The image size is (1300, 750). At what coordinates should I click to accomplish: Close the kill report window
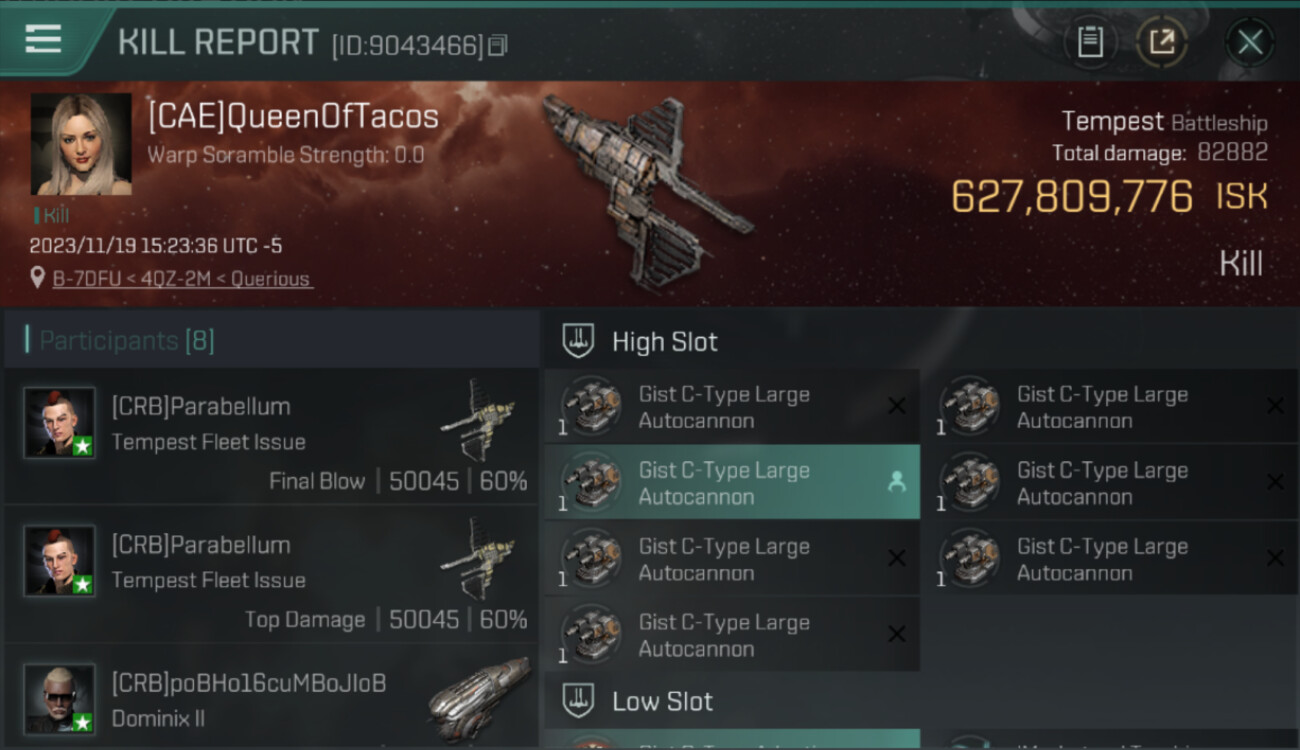point(1250,42)
